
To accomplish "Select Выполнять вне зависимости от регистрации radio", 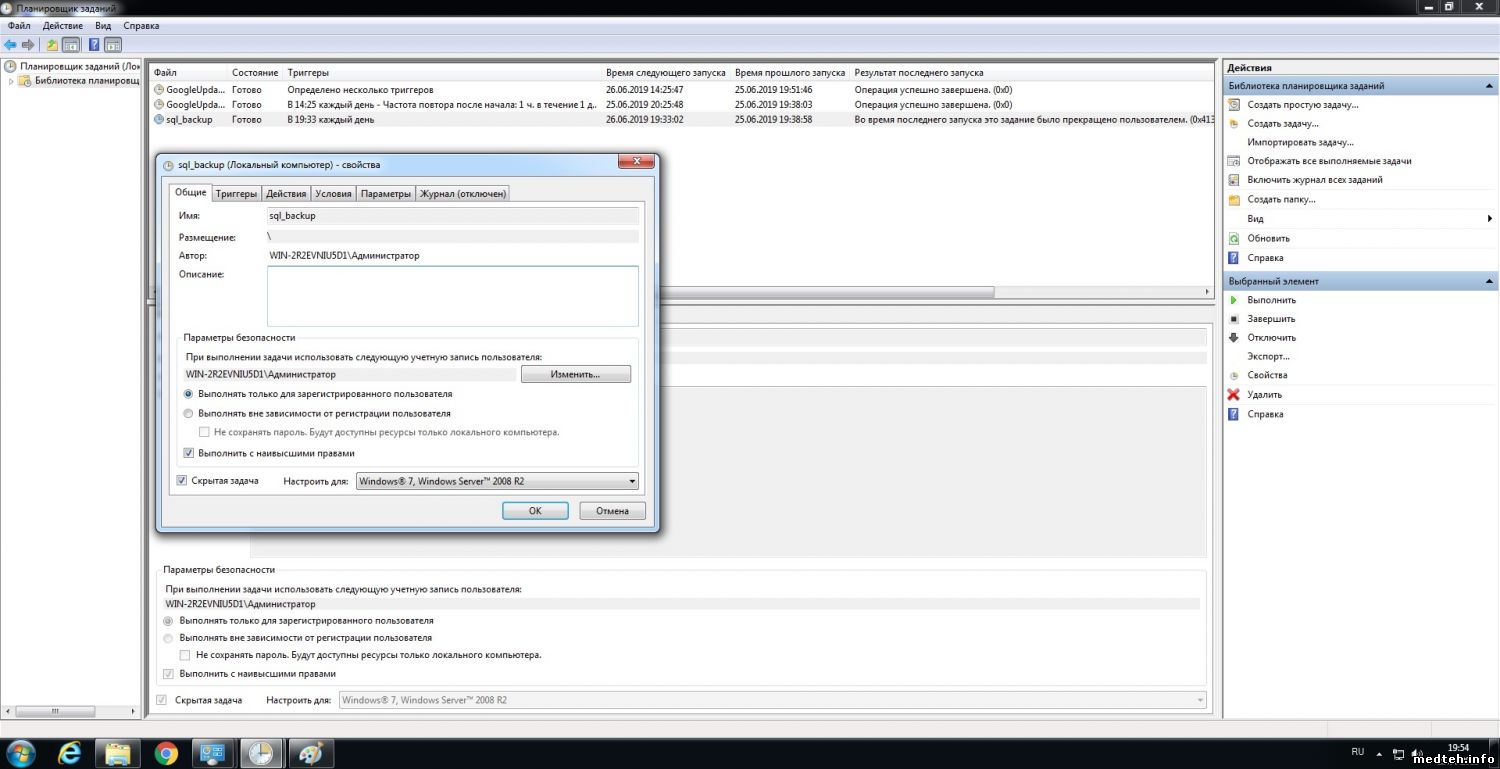I will [189, 413].
